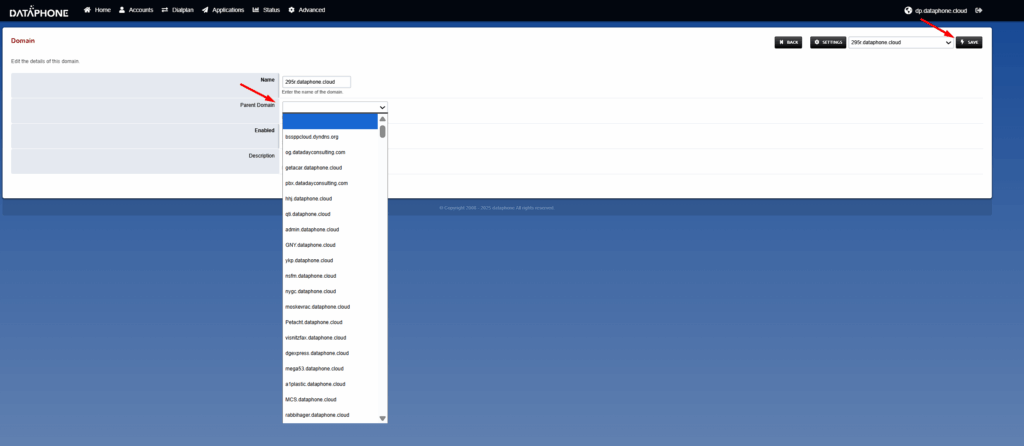
Task: Click the dropdown list scroll down arrow
Action: [383, 418]
